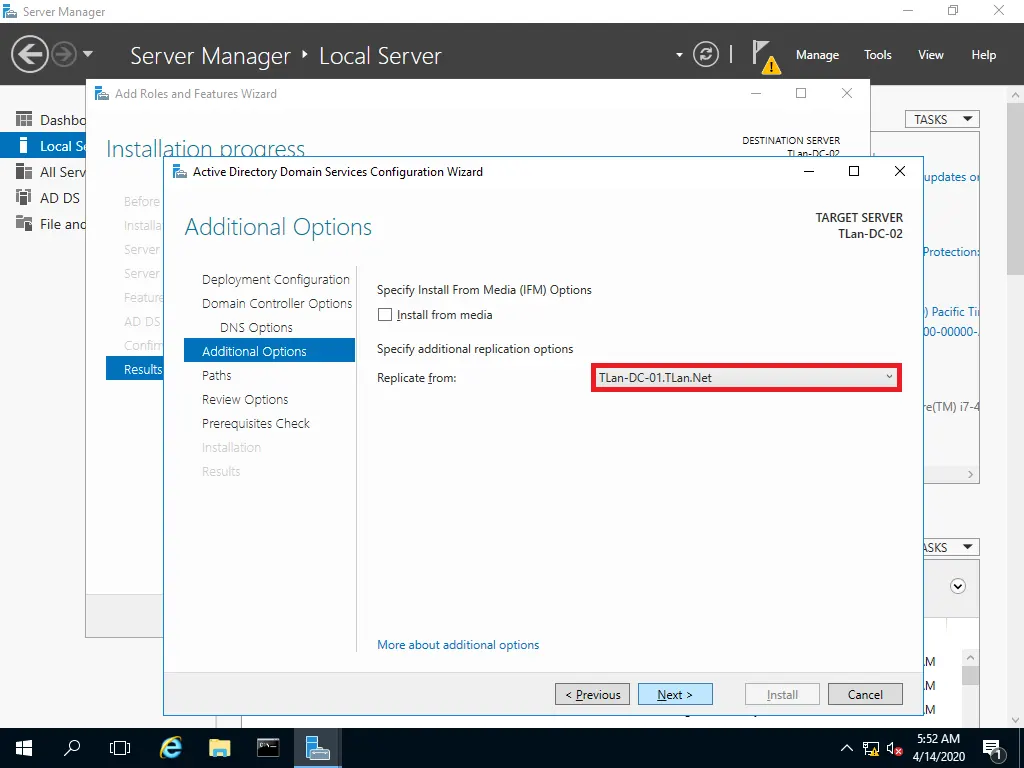Open the notifications flag with warning
1024x768 pixels.
(765, 56)
